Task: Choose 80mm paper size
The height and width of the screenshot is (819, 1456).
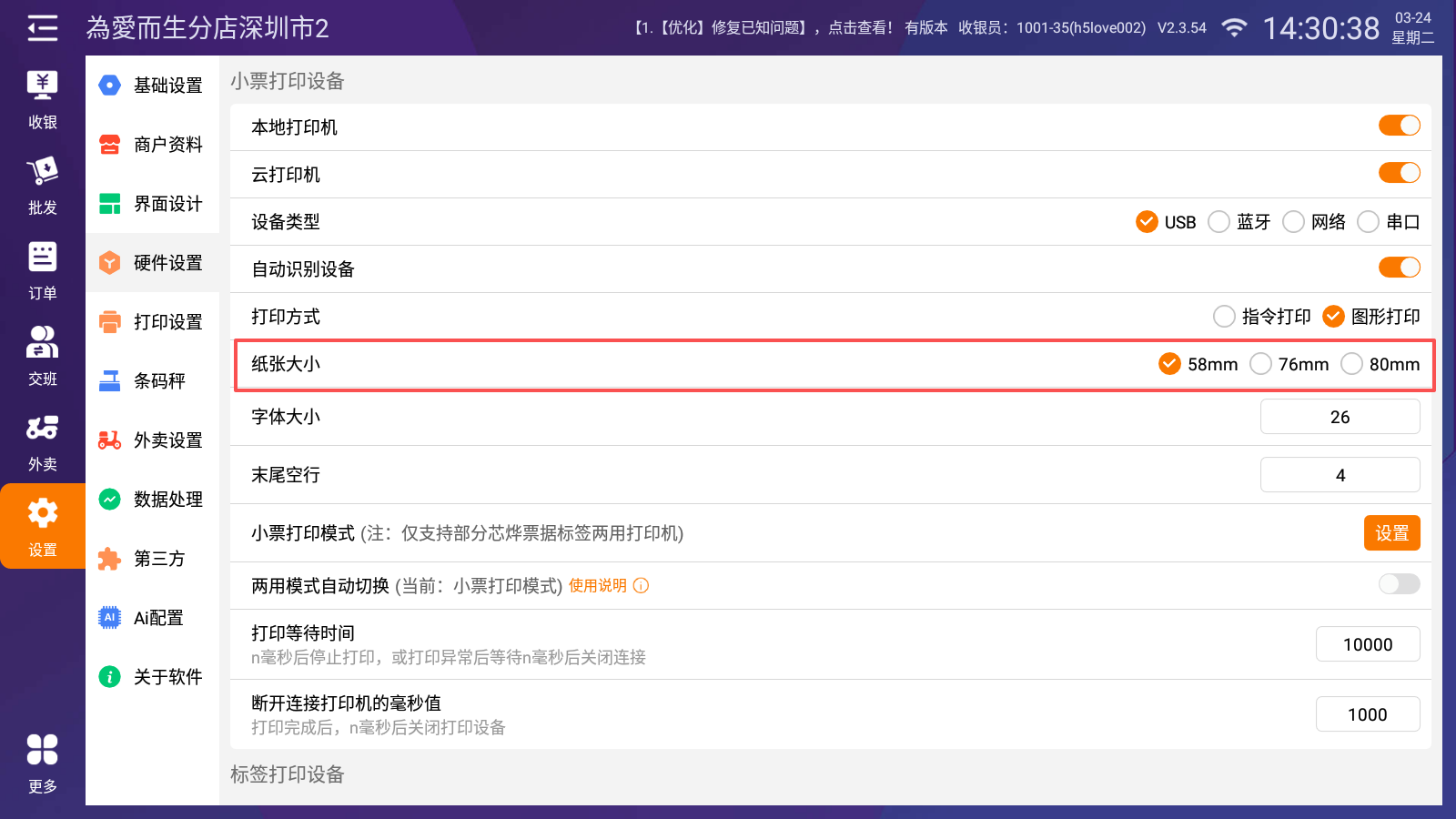Action: click(1352, 364)
